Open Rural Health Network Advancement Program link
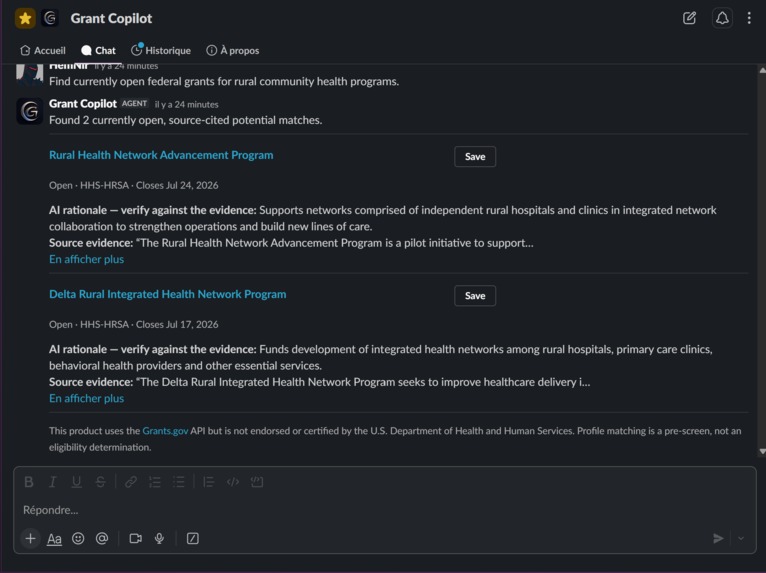 coord(161,155)
